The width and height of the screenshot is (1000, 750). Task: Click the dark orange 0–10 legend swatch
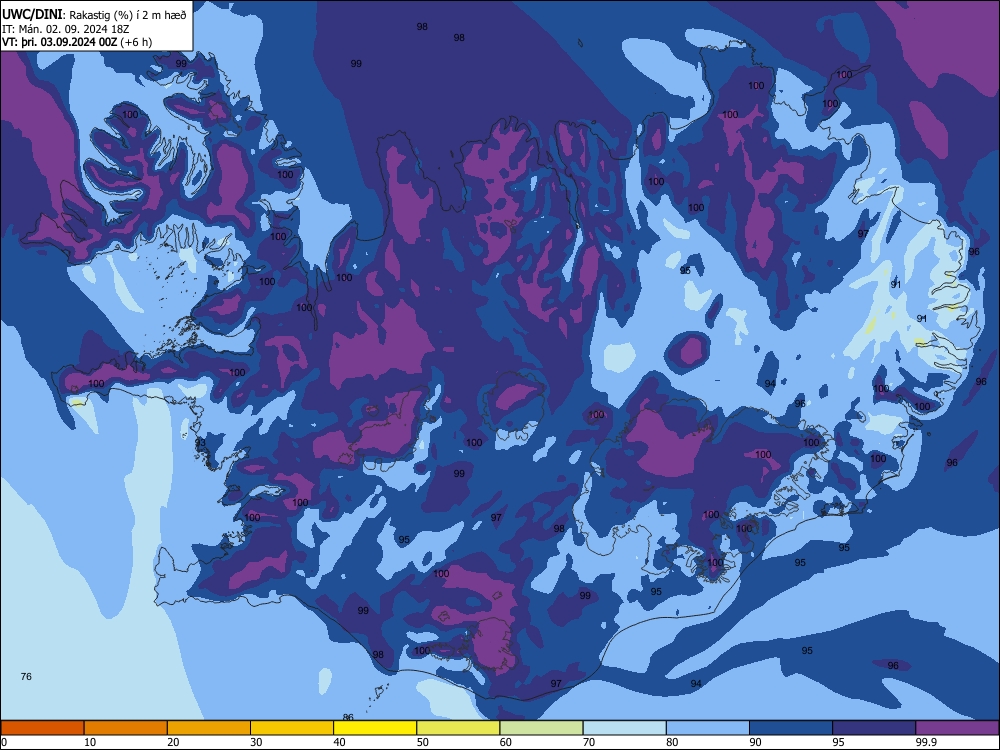coord(42,728)
